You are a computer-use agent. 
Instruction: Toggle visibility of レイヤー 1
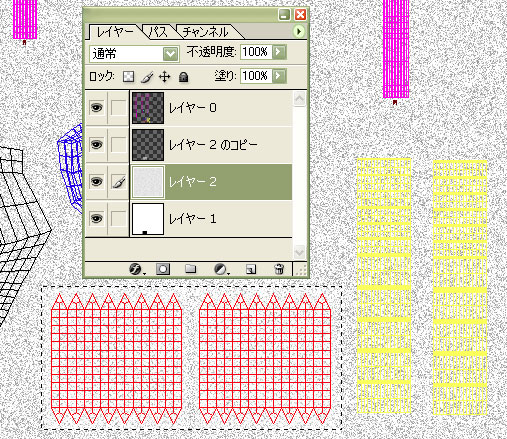tap(97, 219)
